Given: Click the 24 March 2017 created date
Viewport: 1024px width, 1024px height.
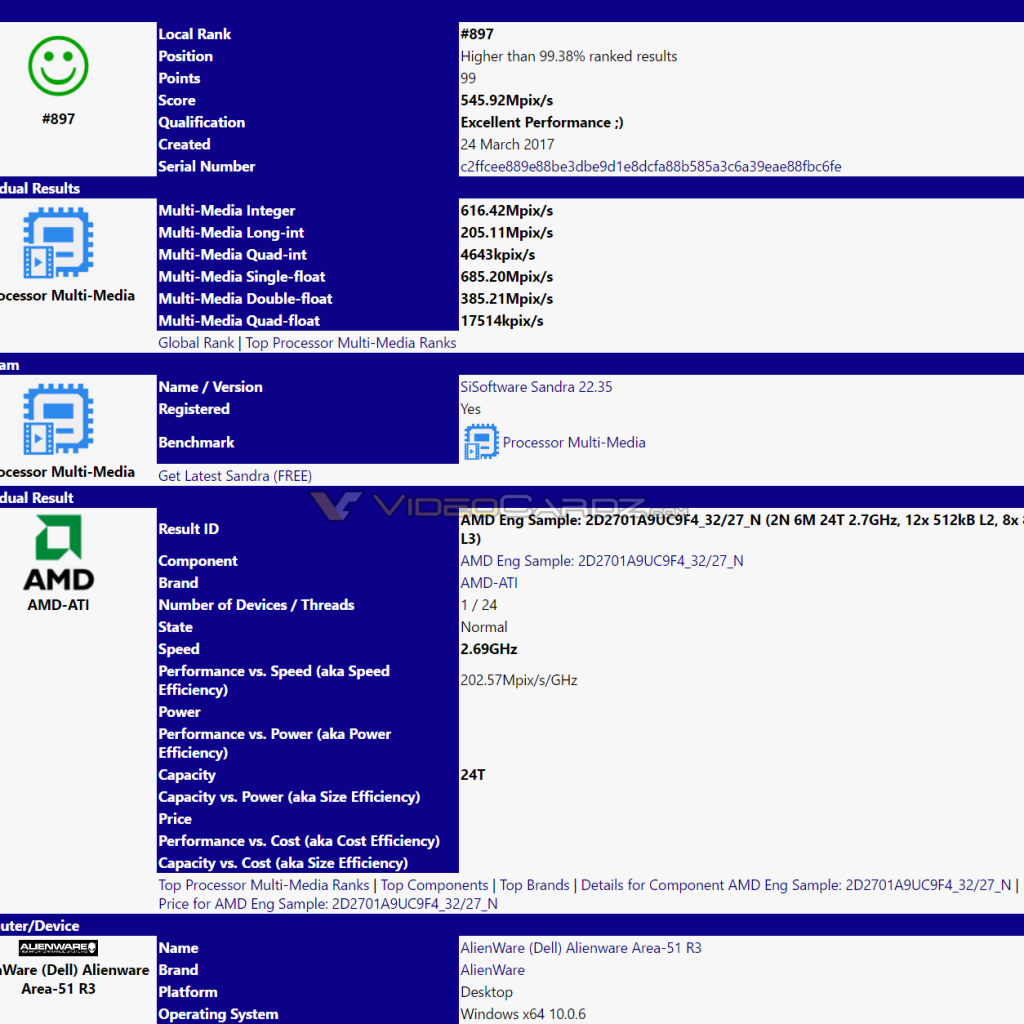Looking at the screenshot, I should 507,144.
